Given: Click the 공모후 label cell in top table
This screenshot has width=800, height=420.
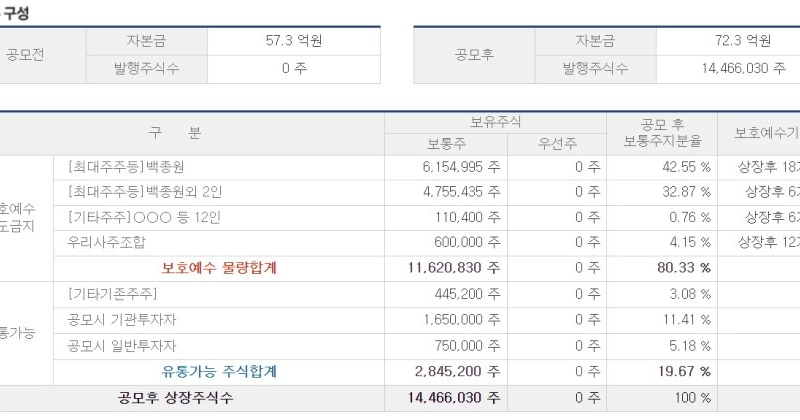Looking at the screenshot, I should 474,55.
